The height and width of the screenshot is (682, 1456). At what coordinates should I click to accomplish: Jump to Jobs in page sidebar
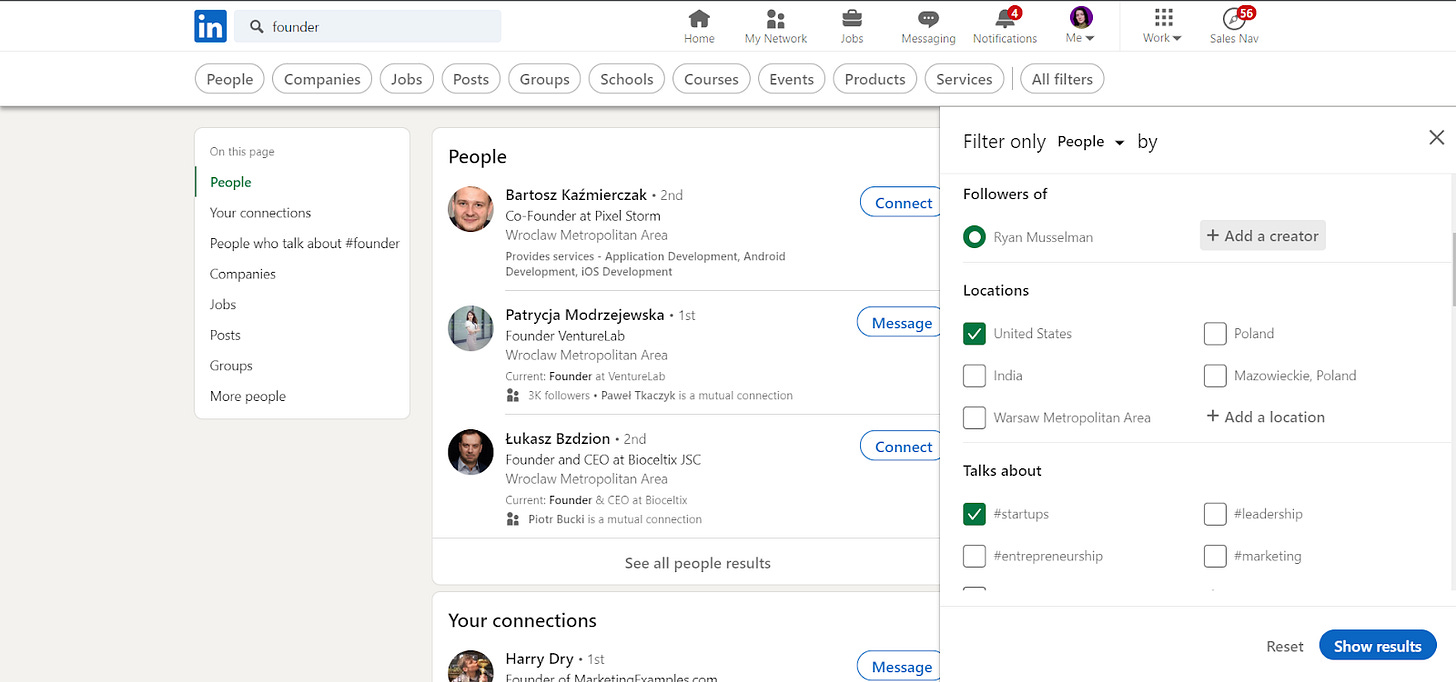coord(223,304)
